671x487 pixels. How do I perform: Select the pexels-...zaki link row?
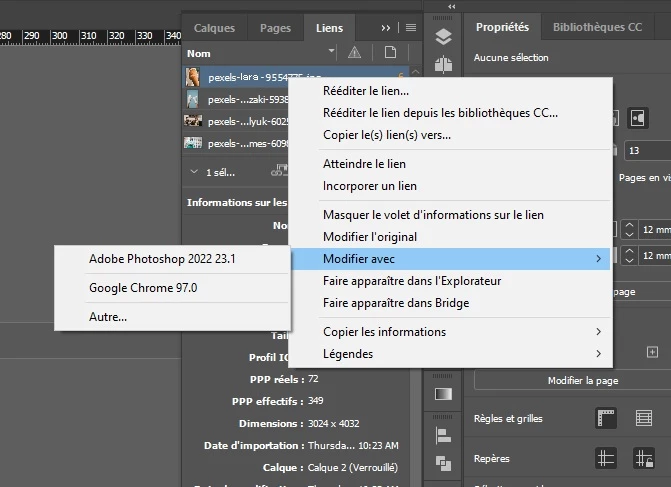click(236, 99)
